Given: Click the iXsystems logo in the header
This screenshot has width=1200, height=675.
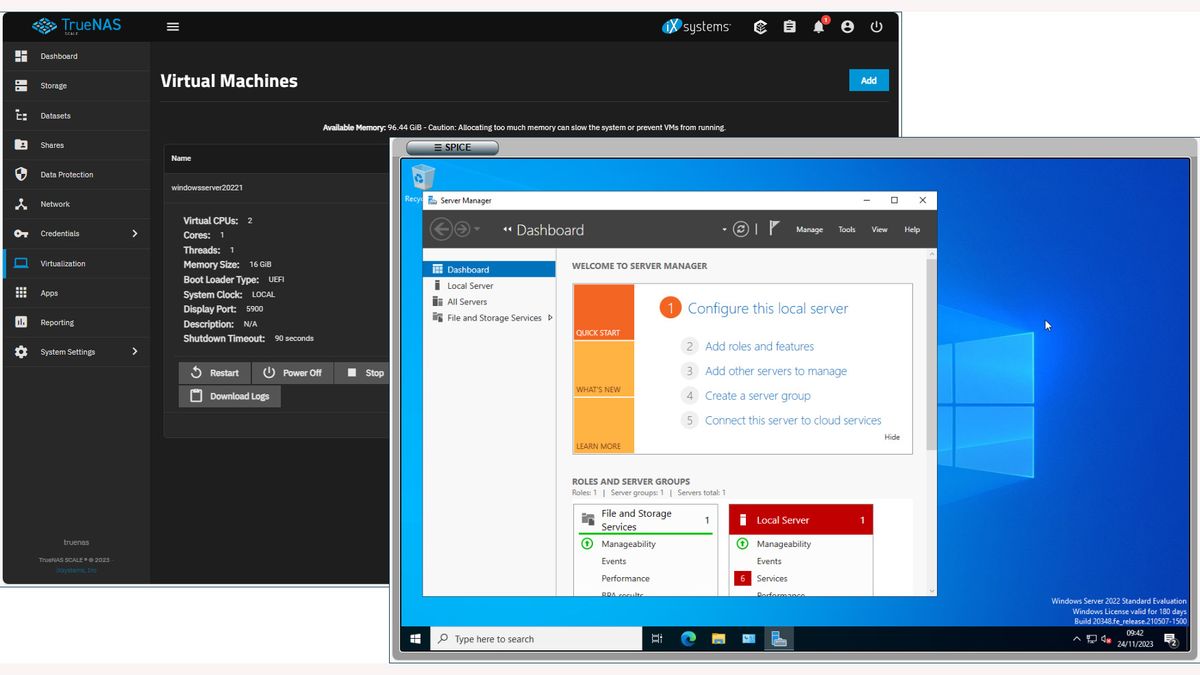Looking at the screenshot, I should [x=697, y=27].
